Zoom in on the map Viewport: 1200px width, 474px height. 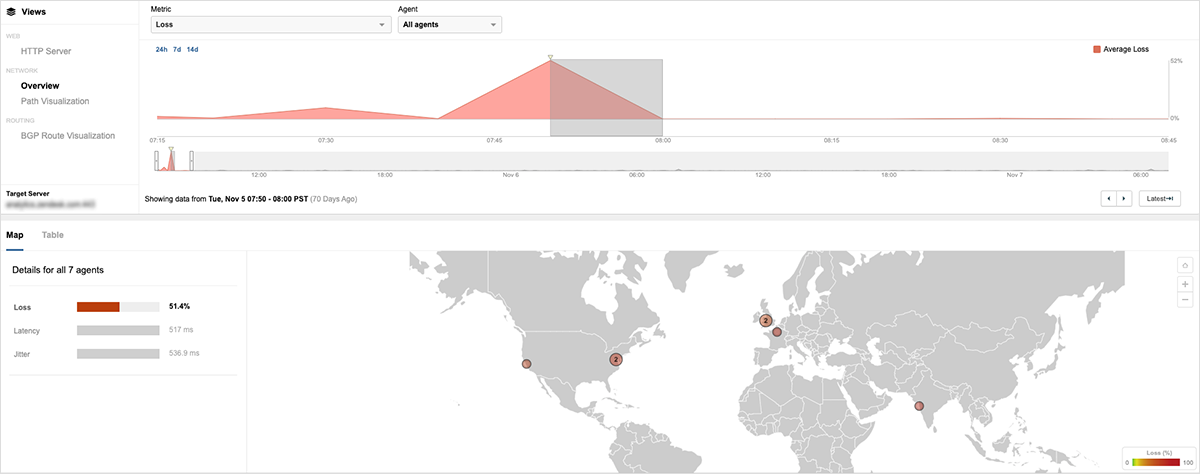point(1185,284)
